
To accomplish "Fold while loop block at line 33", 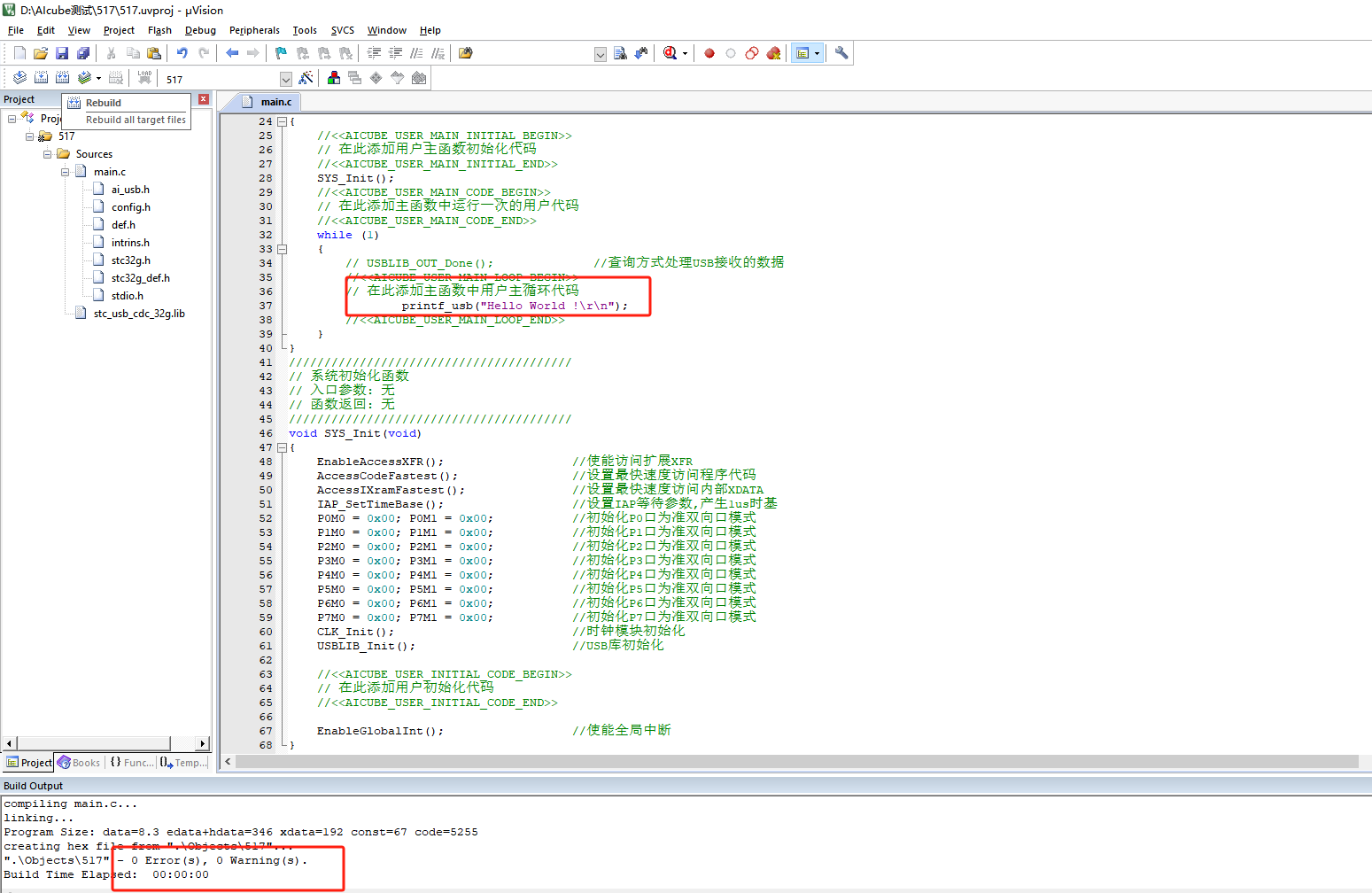I will click(282, 249).
